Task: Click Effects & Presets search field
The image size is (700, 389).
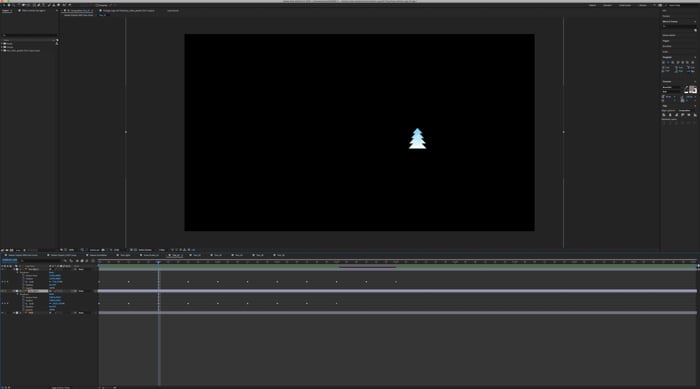Action: pos(678,26)
